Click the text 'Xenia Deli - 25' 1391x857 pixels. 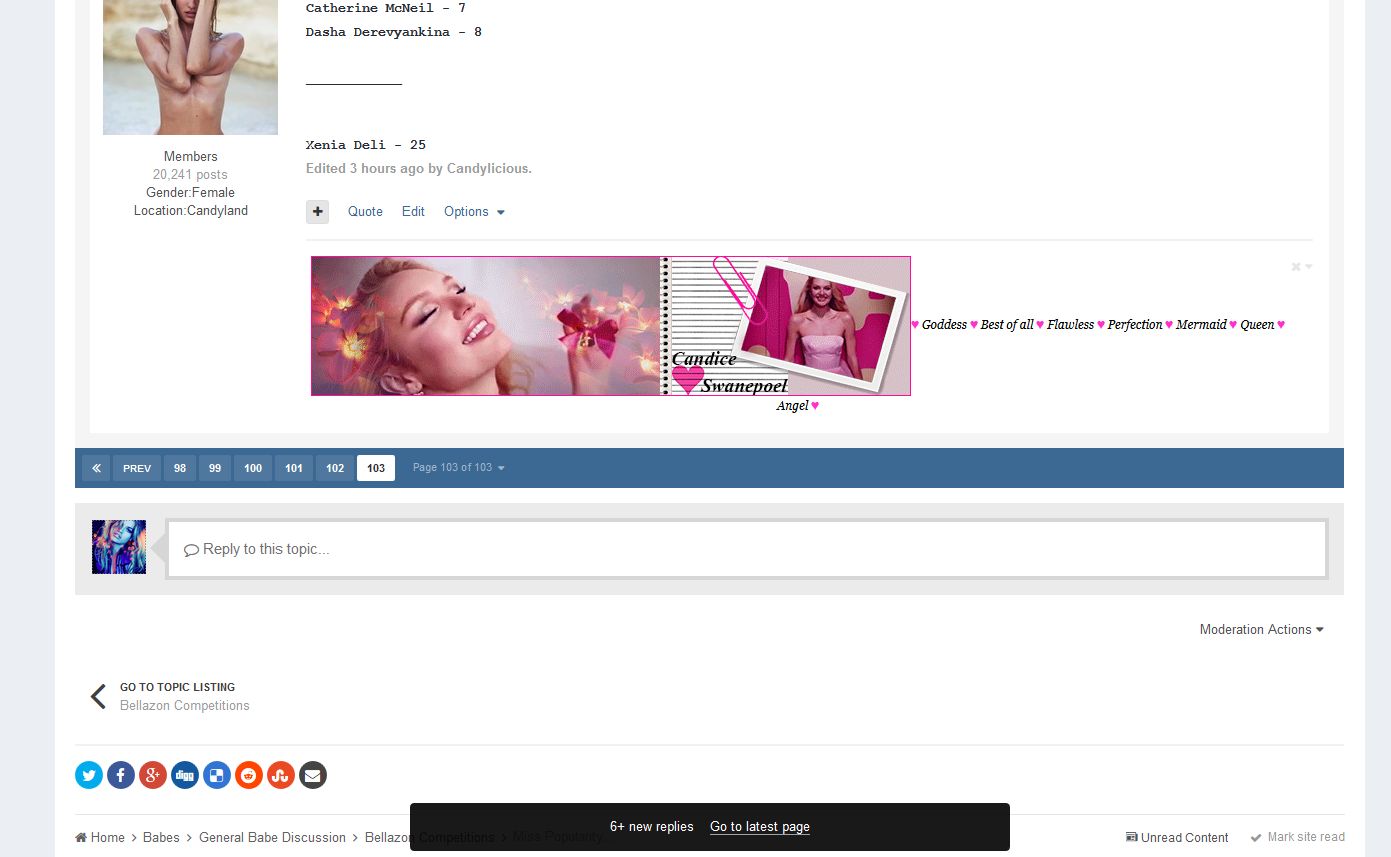tap(366, 145)
